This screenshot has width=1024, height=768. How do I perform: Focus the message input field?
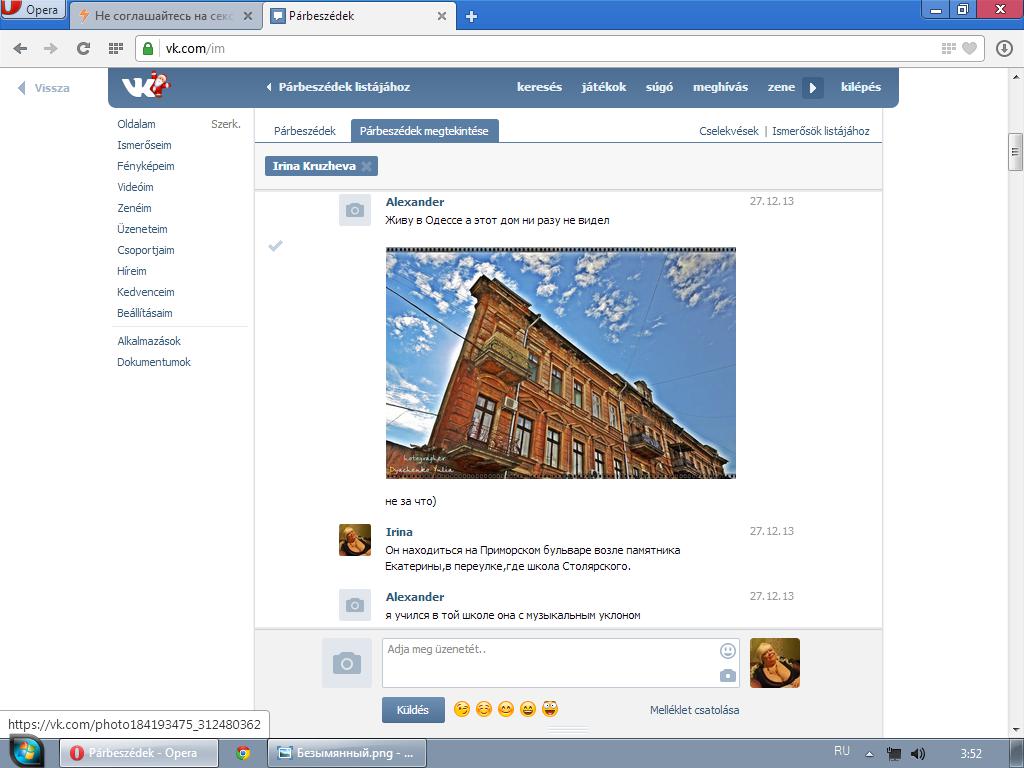tap(560, 663)
